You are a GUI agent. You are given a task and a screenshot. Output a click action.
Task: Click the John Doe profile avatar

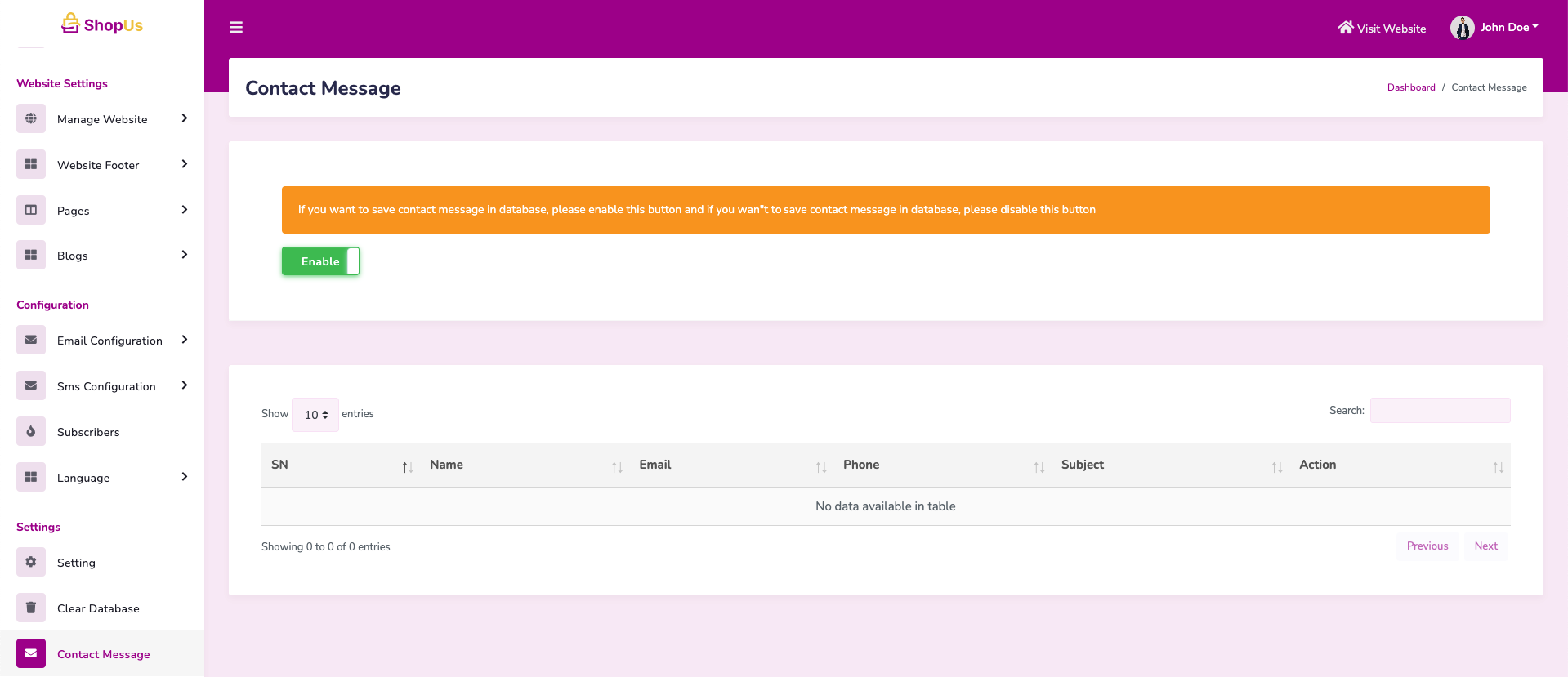click(1462, 28)
